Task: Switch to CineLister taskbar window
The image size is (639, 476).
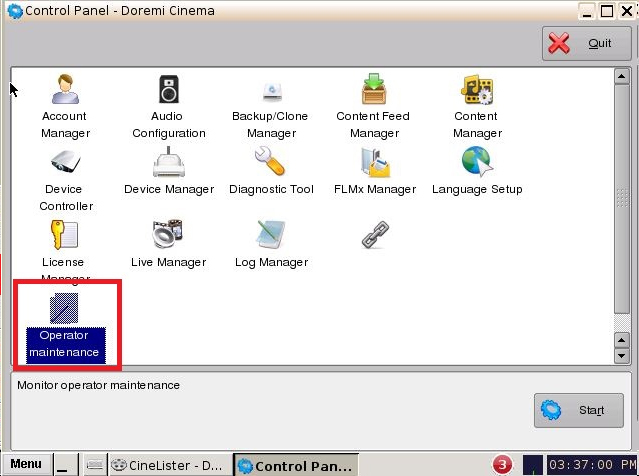Action: coord(170,465)
